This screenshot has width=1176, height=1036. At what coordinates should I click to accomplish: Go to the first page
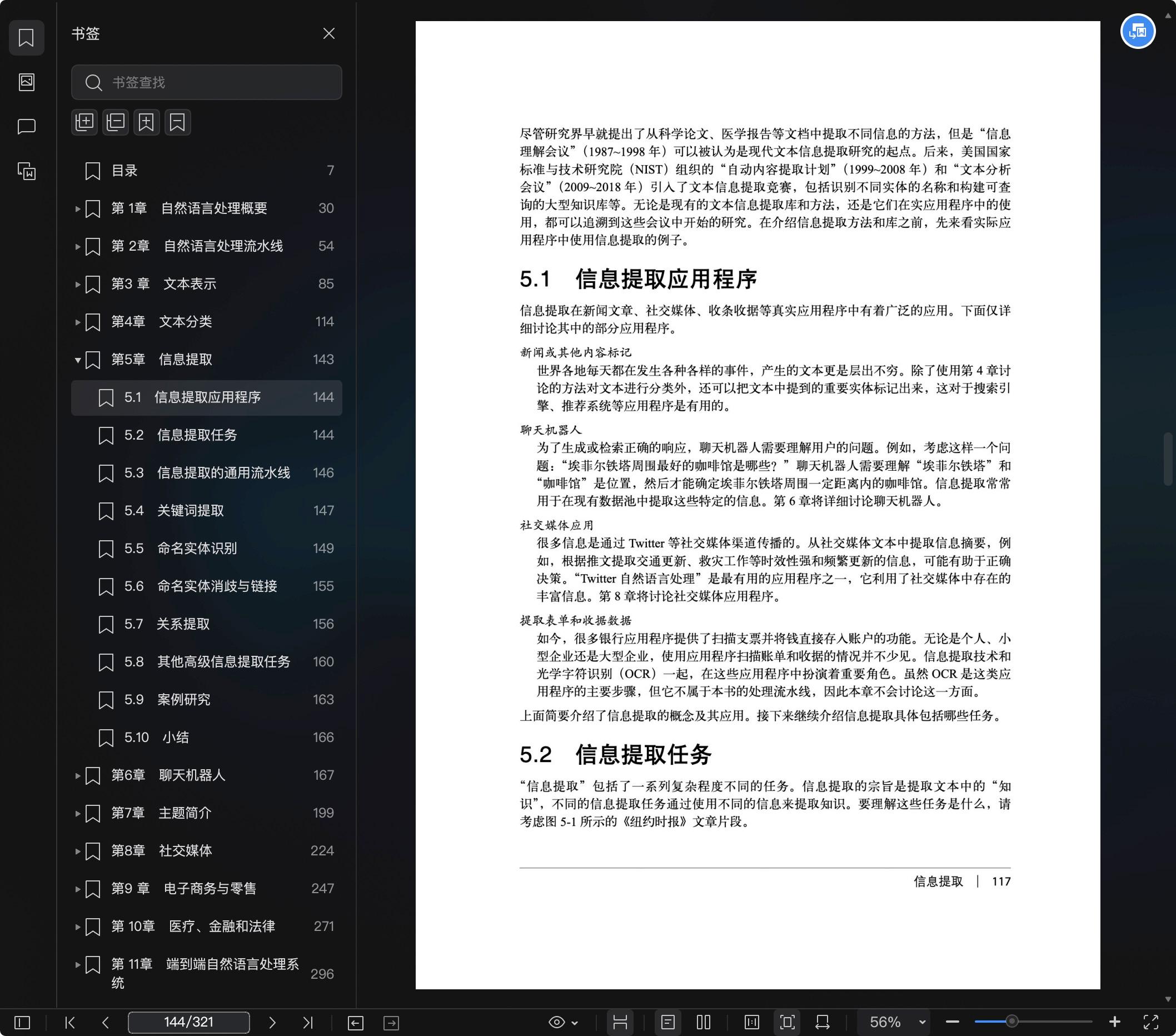pyautogui.click(x=70, y=1022)
